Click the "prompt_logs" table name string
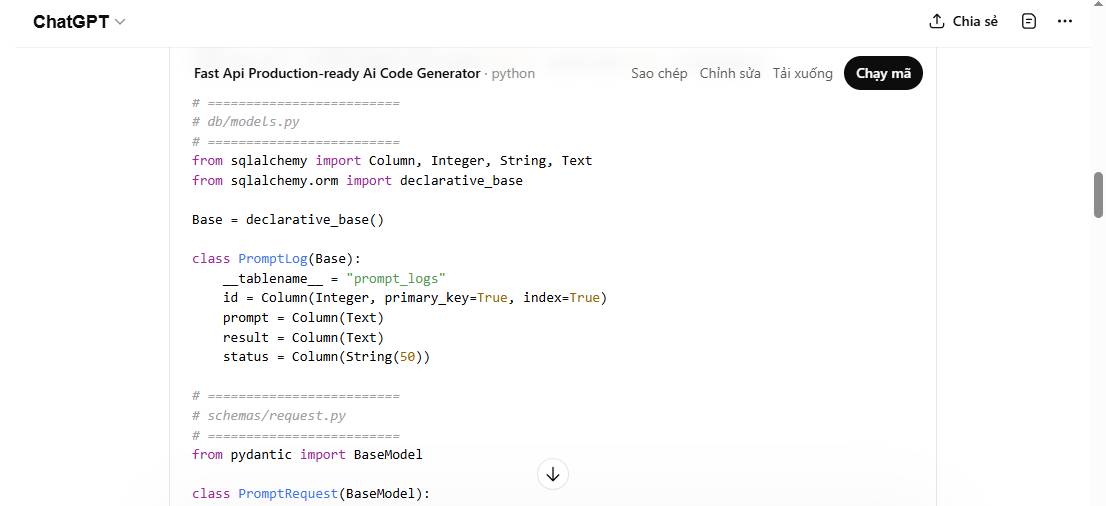 point(396,278)
